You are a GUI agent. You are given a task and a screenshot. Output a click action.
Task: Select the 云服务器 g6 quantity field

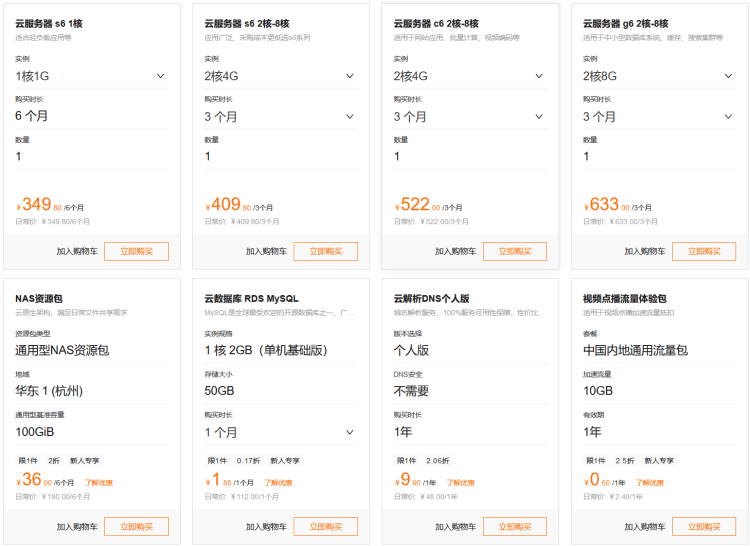tap(659, 157)
